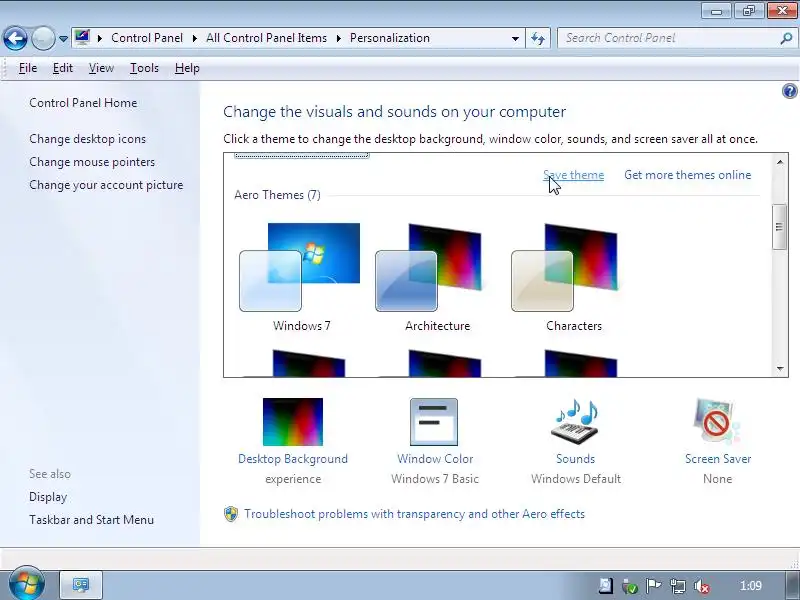The image size is (800, 600).
Task: Click the theme list scroll up arrow
Action: [780, 162]
